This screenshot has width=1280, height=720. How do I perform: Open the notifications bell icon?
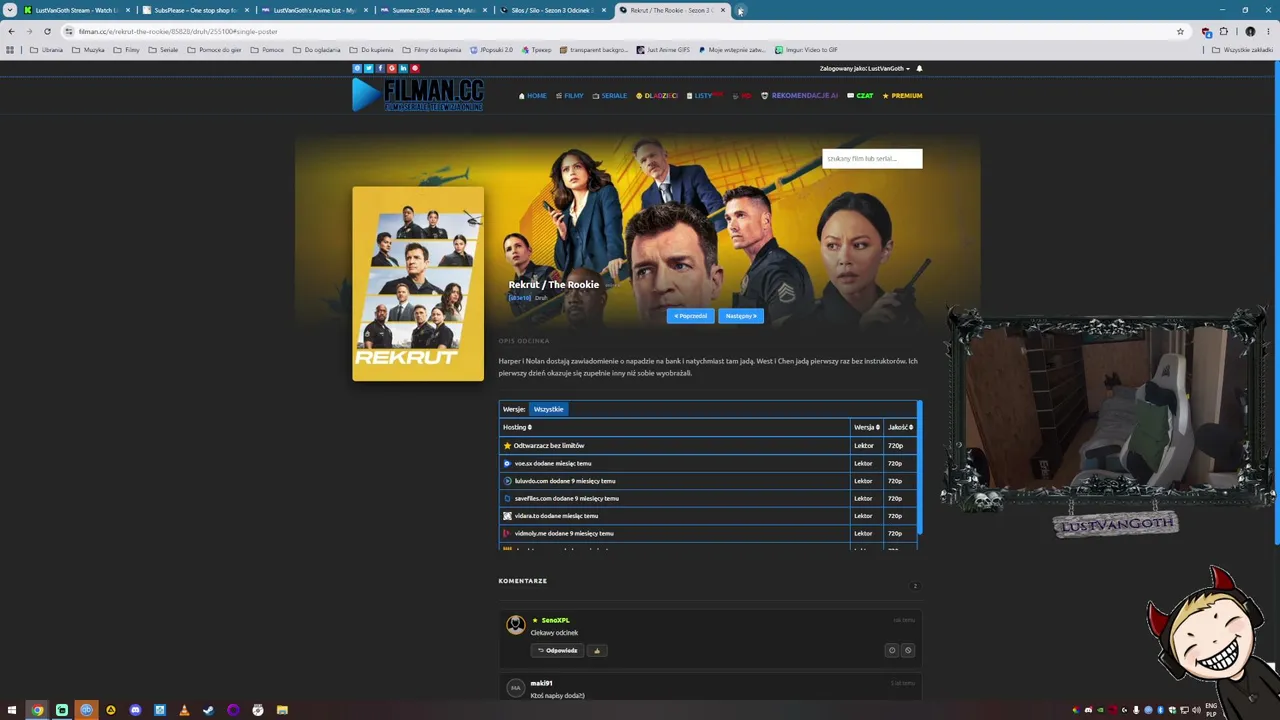click(919, 69)
